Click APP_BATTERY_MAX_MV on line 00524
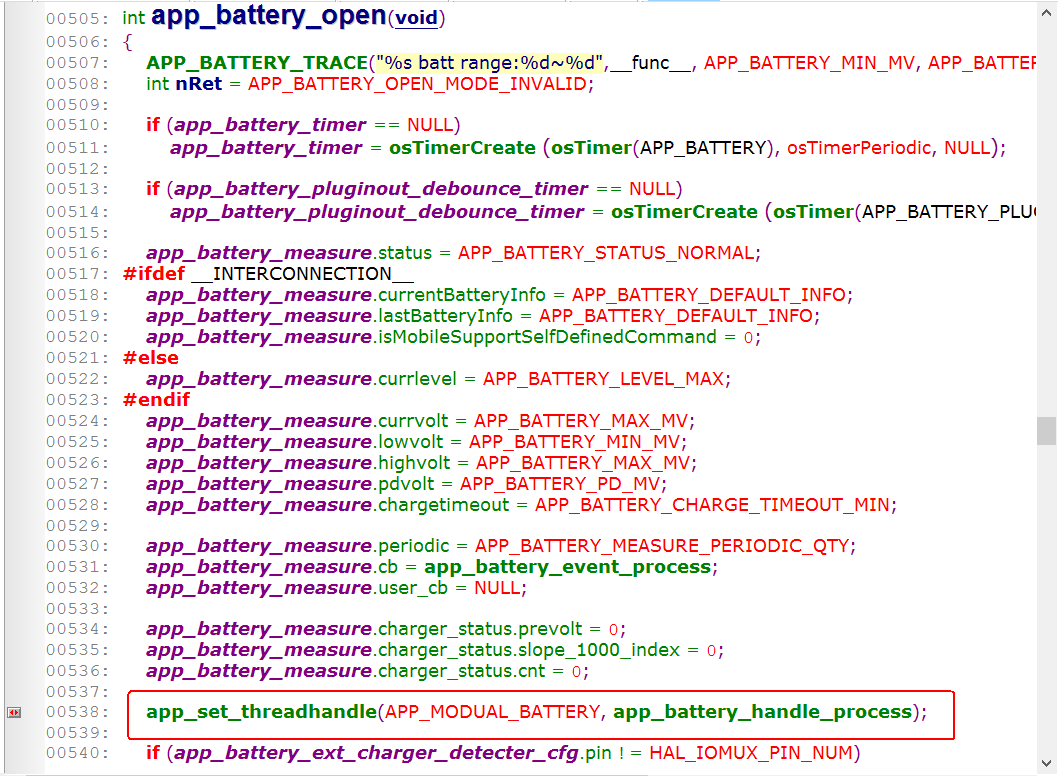 (581, 421)
